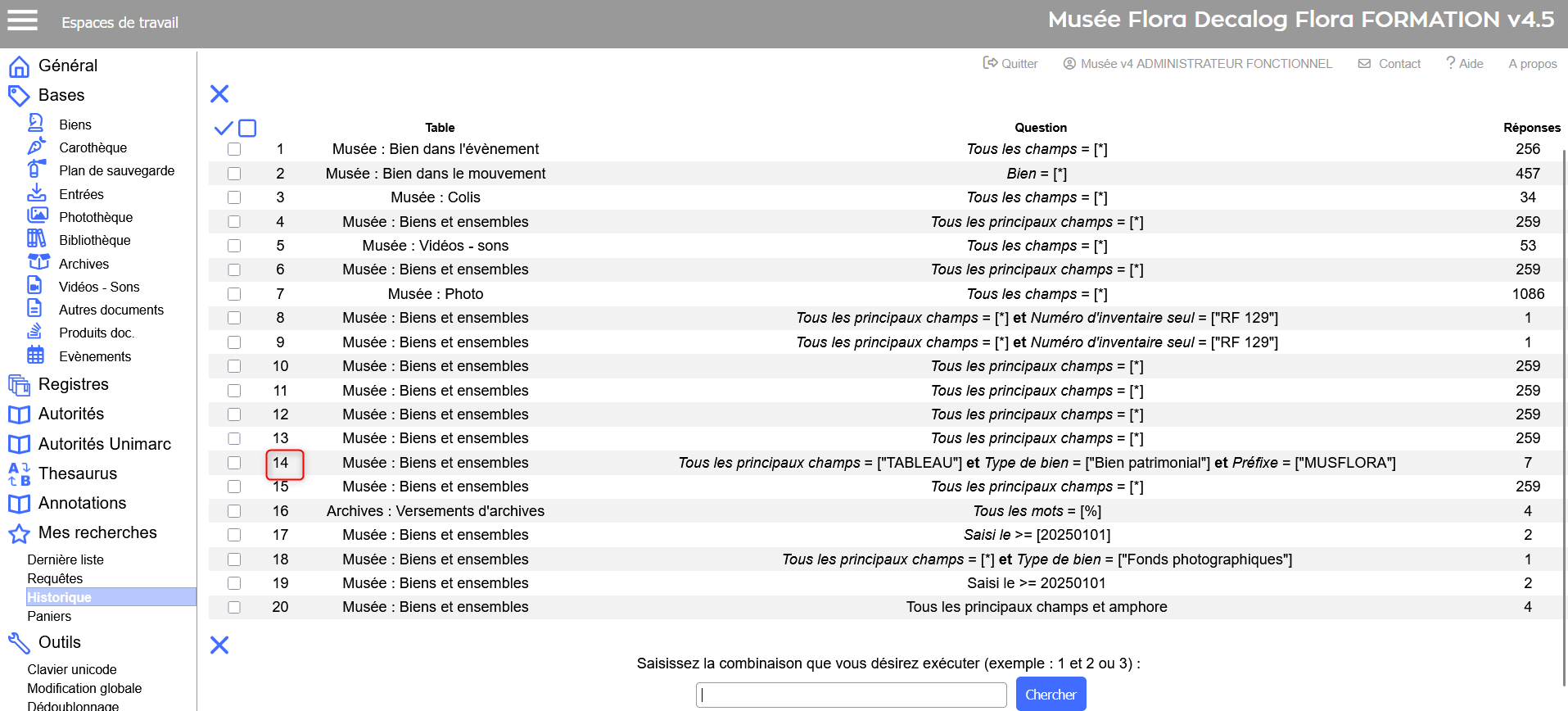Click the Chercher button
This screenshot has height=711, width=1568.
coord(1051,695)
